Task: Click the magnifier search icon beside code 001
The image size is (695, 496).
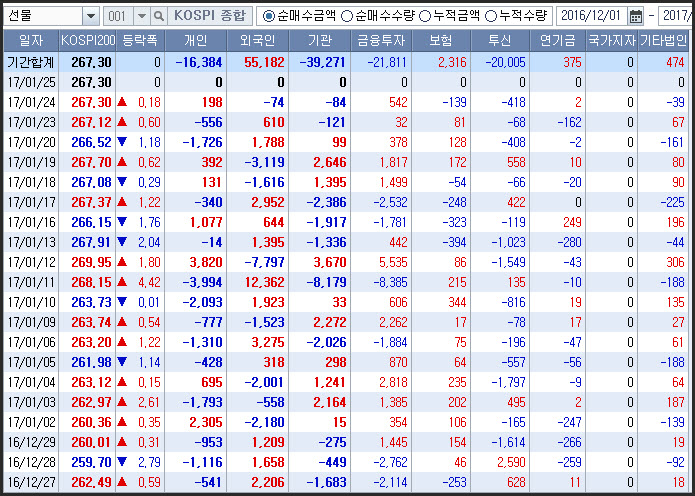Action: point(158,16)
